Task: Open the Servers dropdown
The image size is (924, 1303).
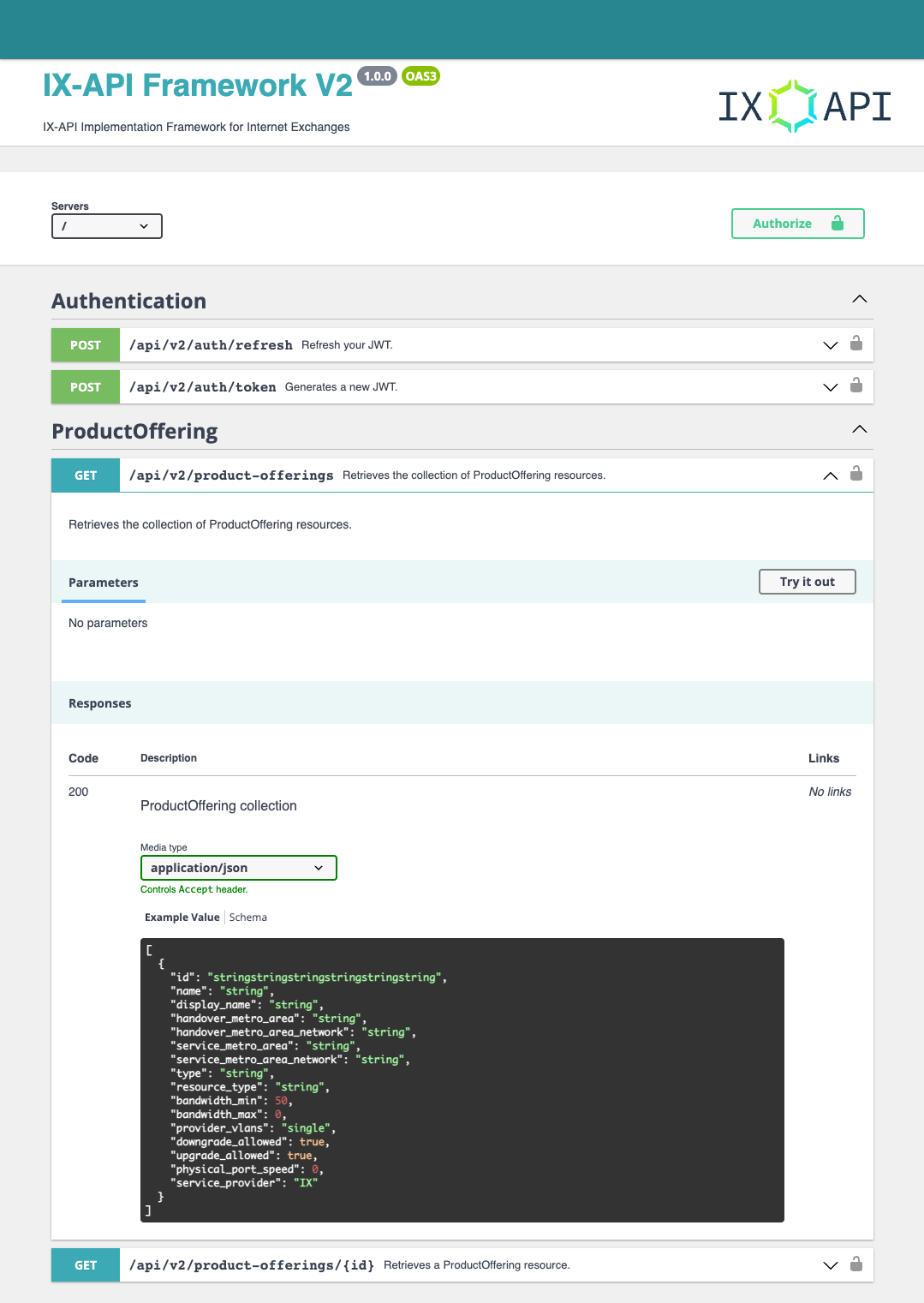Action: 107,226
